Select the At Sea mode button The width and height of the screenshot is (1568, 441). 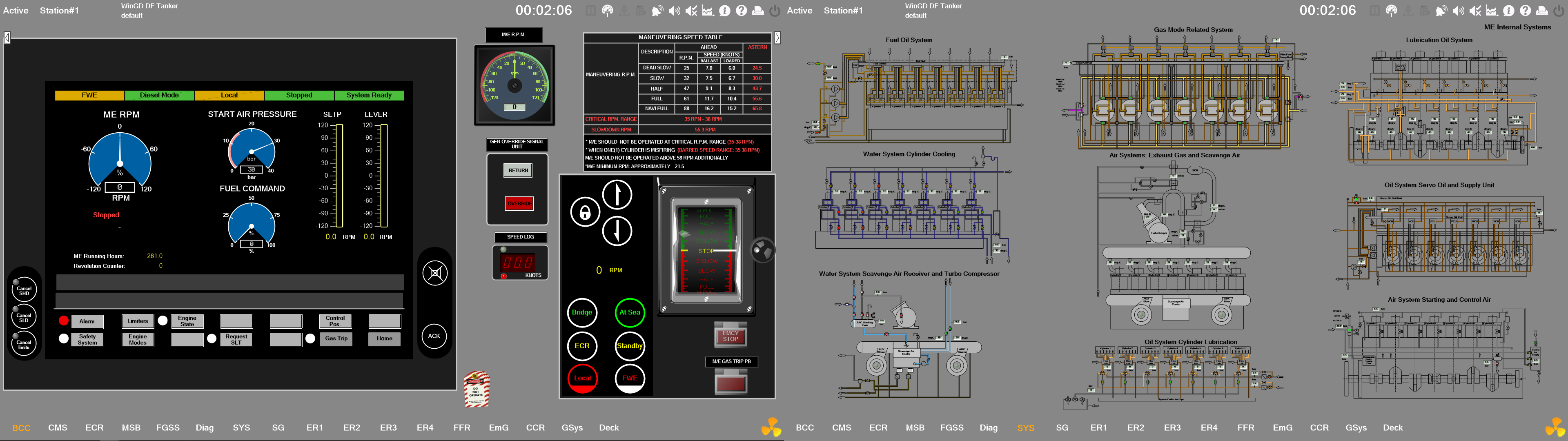(629, 312)
